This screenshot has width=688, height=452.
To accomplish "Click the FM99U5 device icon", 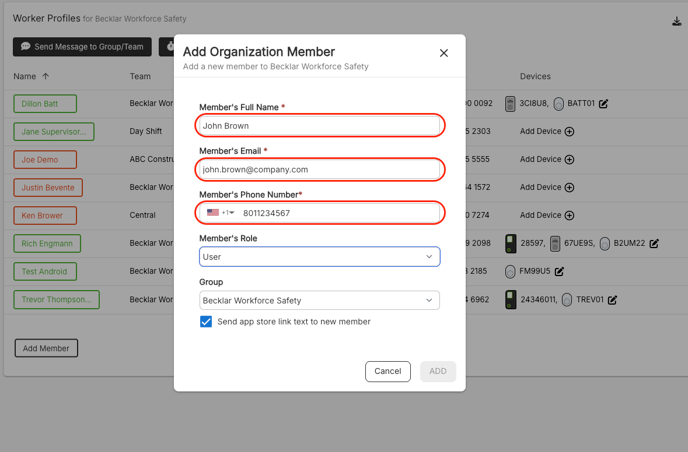I will pos(510,272).
